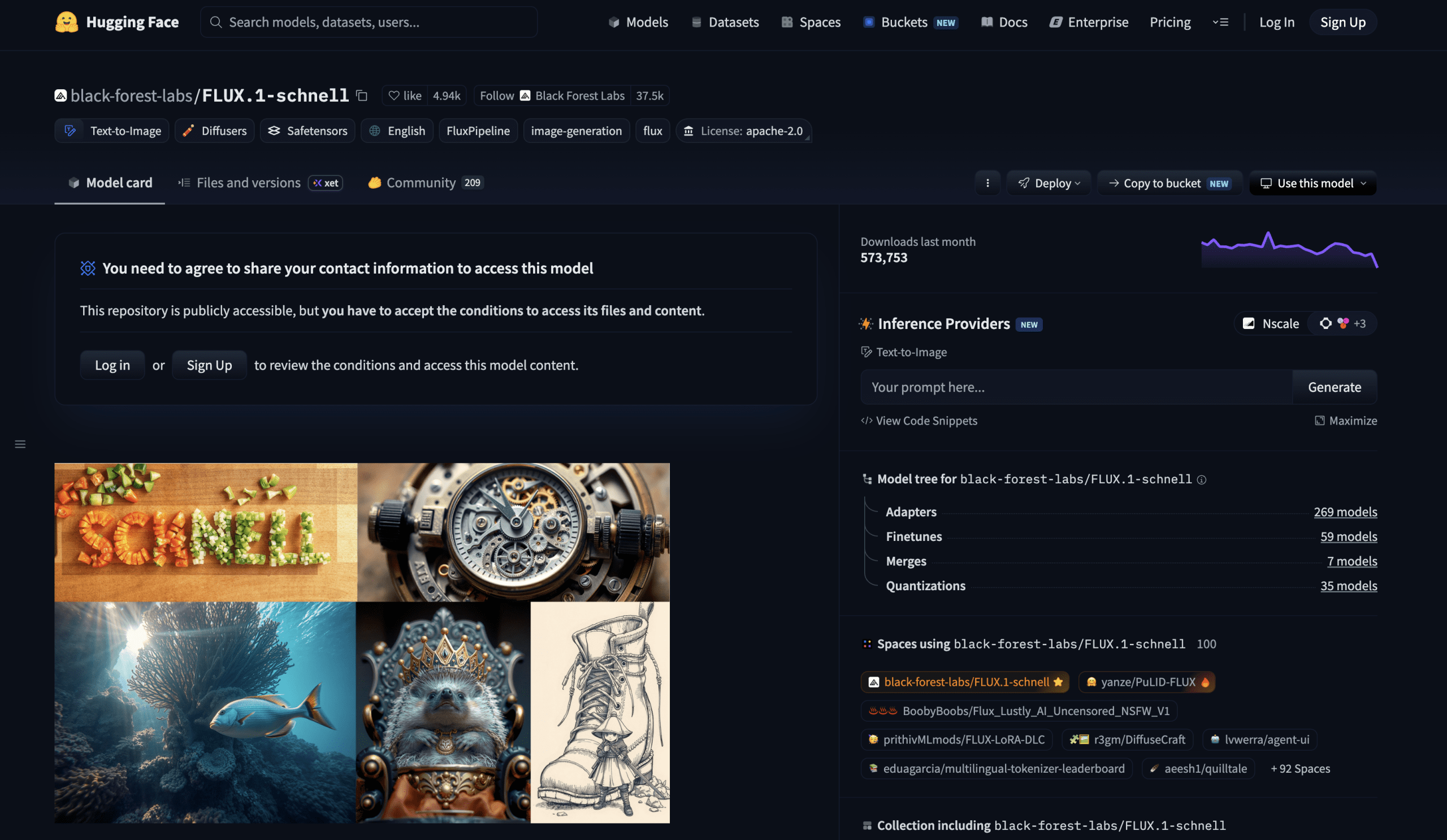The image size is (1447, 840).
Task: Click the prompt input field
Action: (x=1076, y=387)
